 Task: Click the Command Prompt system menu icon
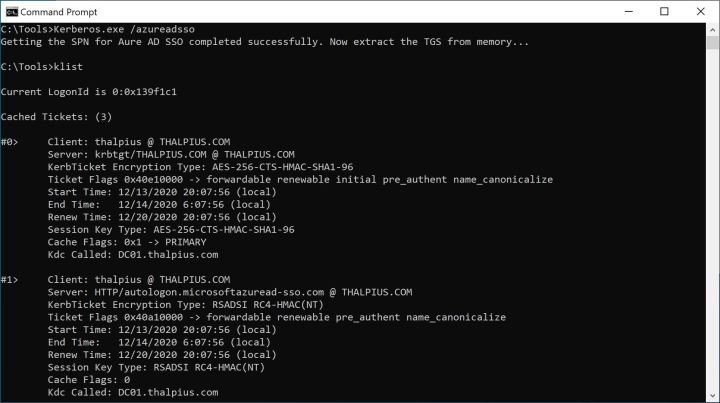[x=11, y=11]
